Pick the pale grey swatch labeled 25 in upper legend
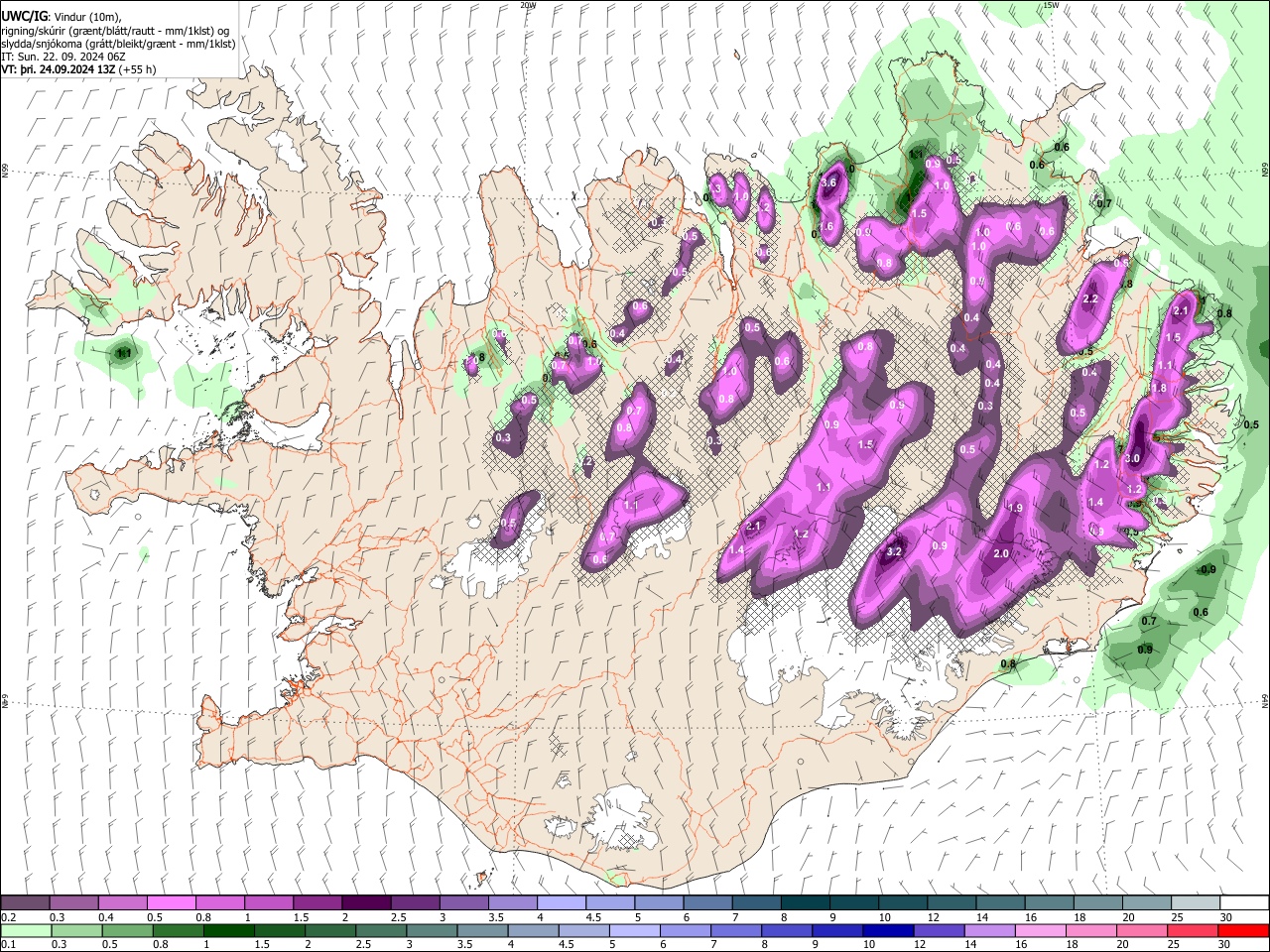The width and height of the screenshot is (1270, 952). click(x=1196, y=903)
